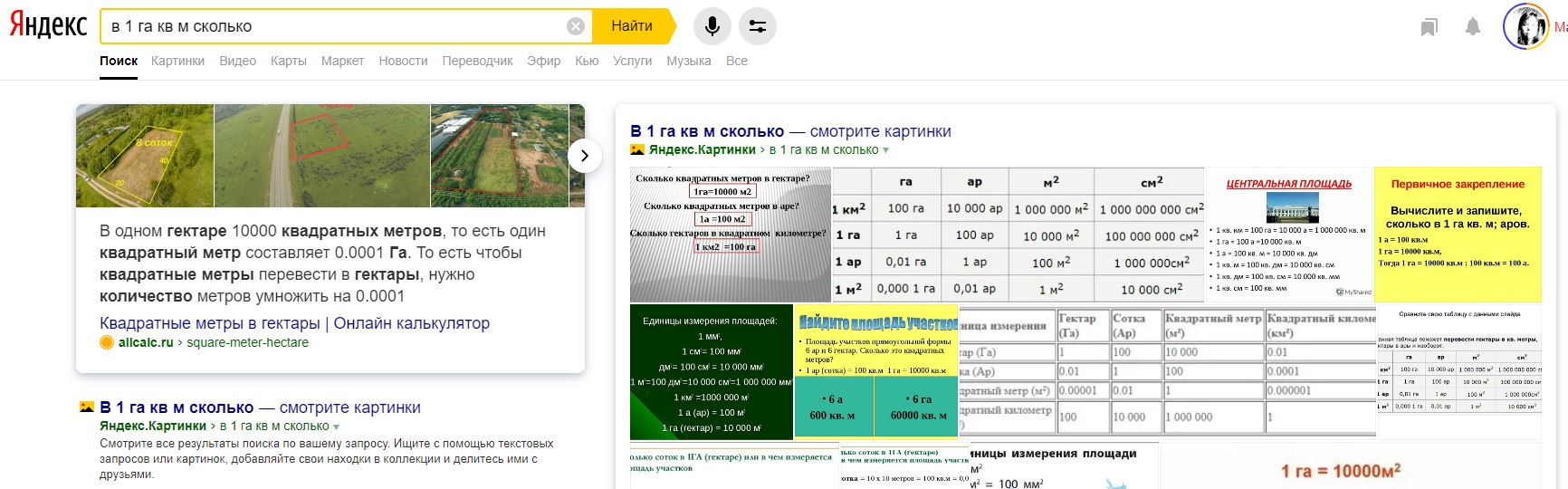The image size is (1568, 489).
Task: Clear the search query with the X icon
Action: coord(575,26)
